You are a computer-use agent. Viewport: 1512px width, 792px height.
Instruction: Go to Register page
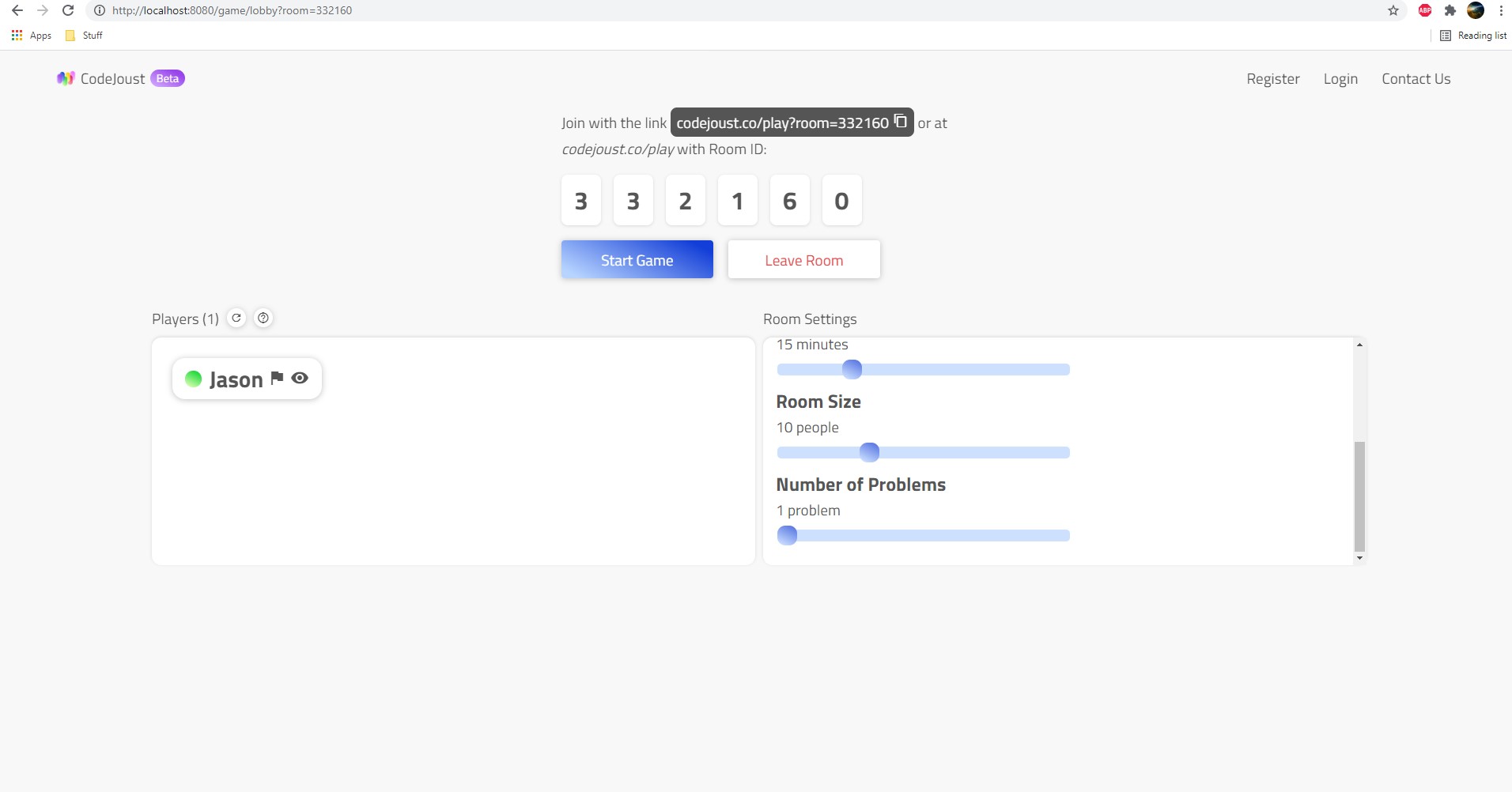(x=1273, y=79)
